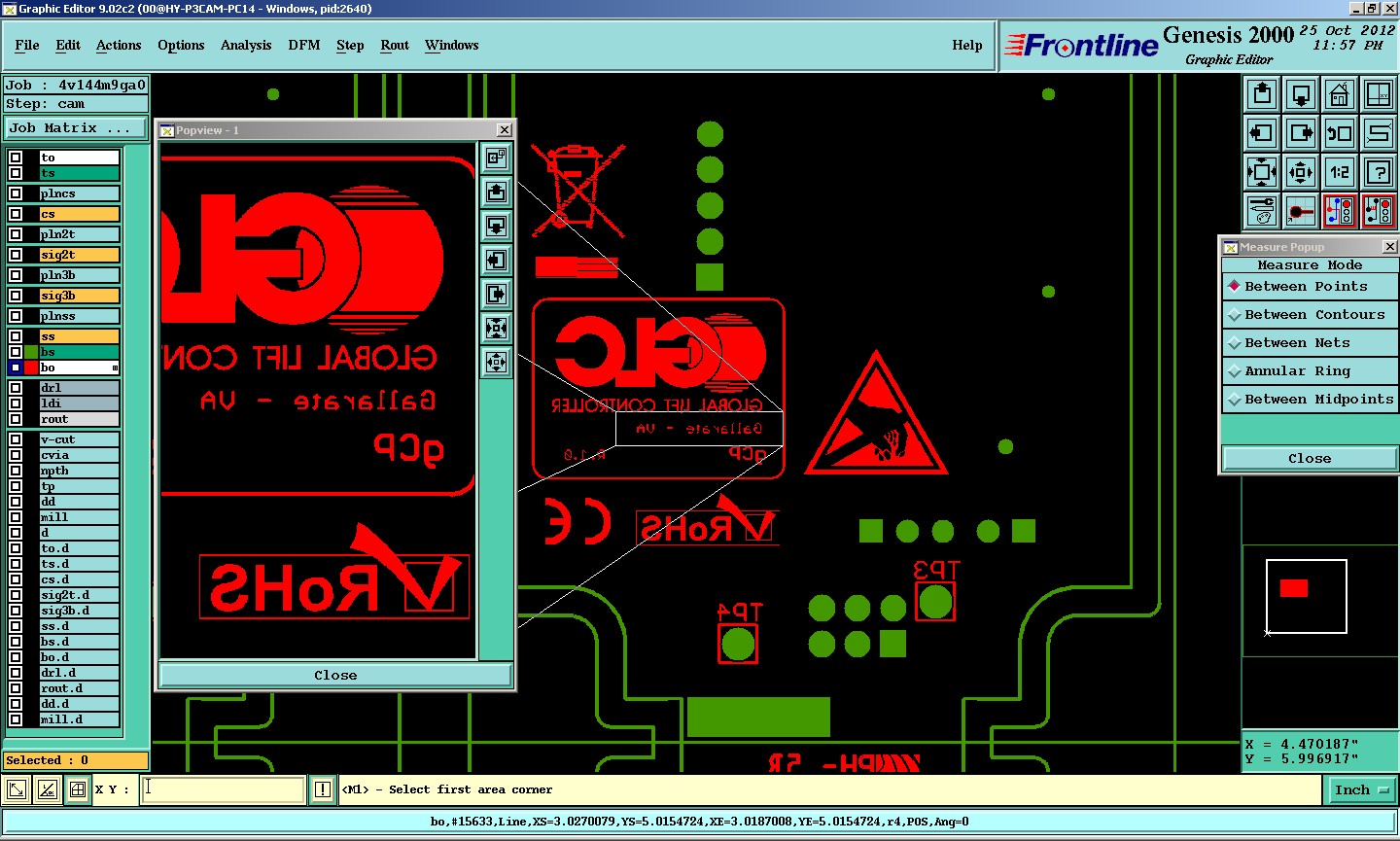This screenshot has width=1400, height=841.
Task: Click the grid snap icon beside X Y
Action: [78, 789]
